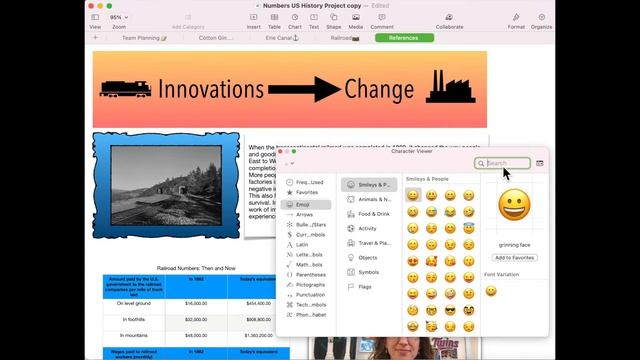The height and width of the screenshot is (360, 640).
Task: Open the View menu in Numbers toolbar
Action: (95, 21)
